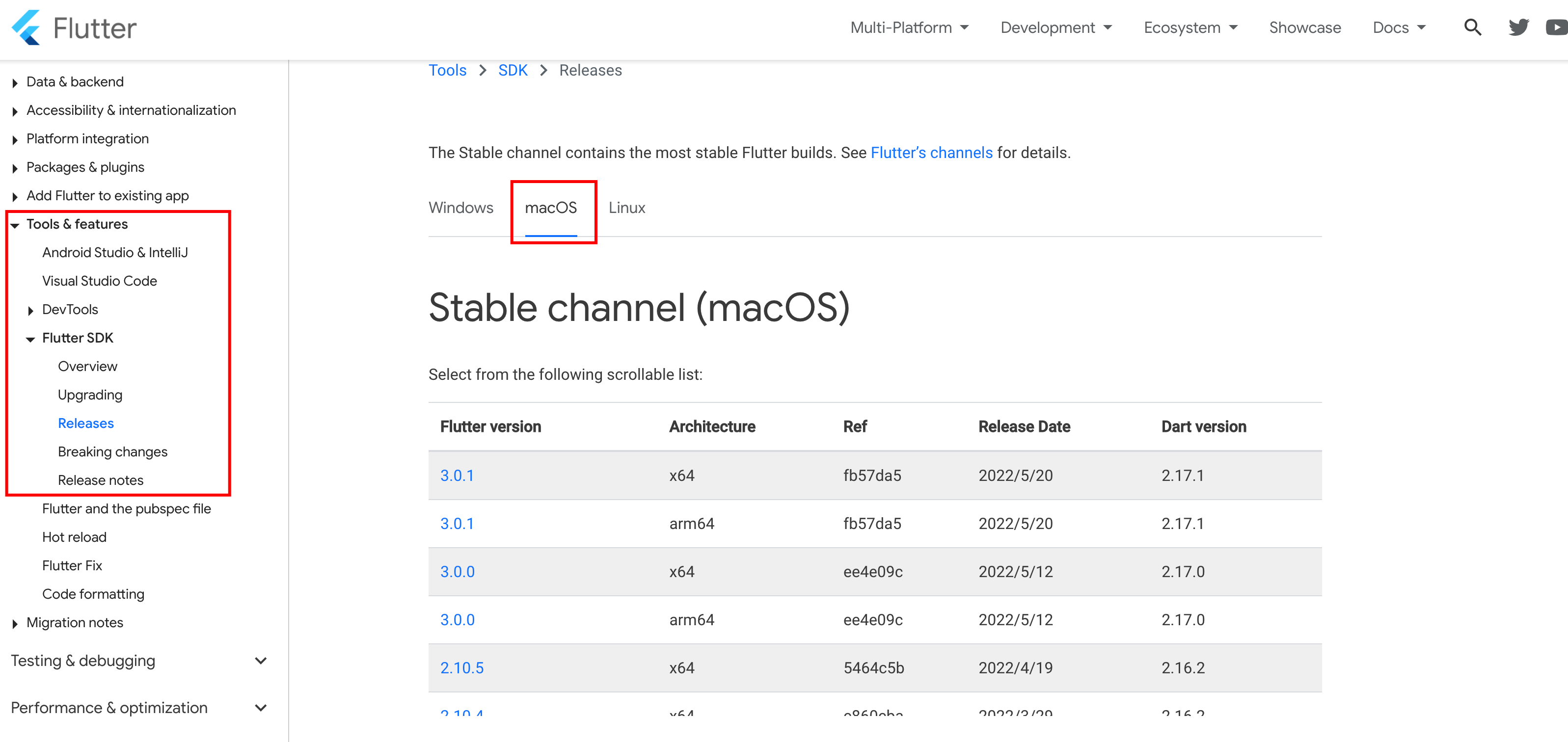Expand the DevTools tree item
The width and height of the screenshot is (1568, 742).
69,309
